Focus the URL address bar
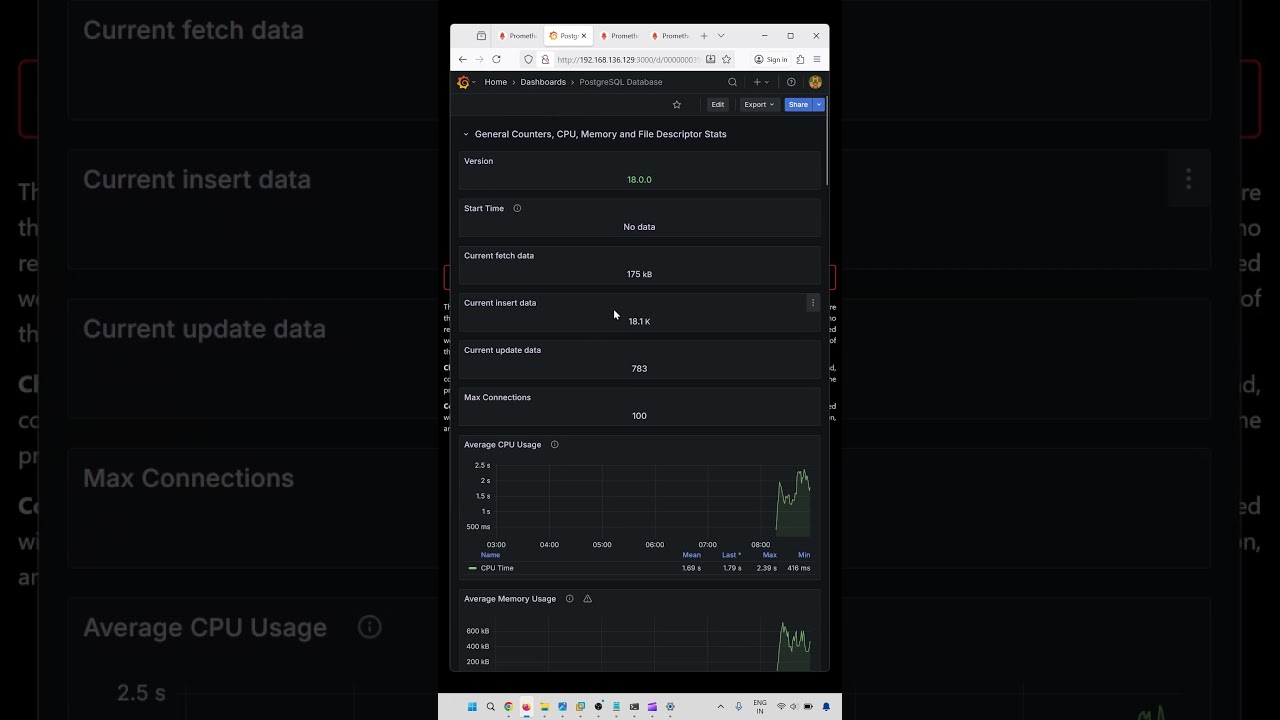This screenshot has height=720, width=1280. pos(629,59)
